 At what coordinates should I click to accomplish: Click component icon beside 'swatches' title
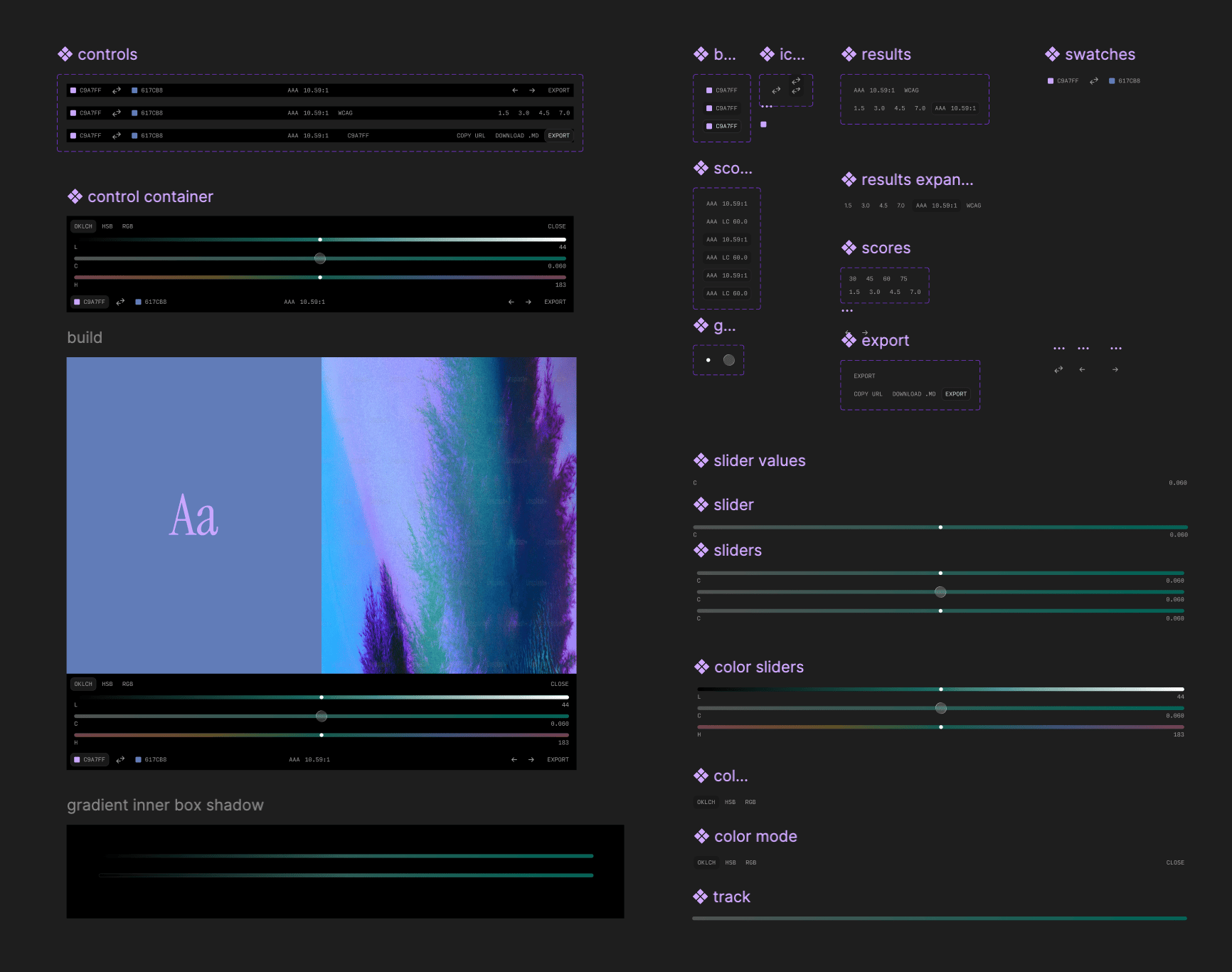(x=1053, y=55)
